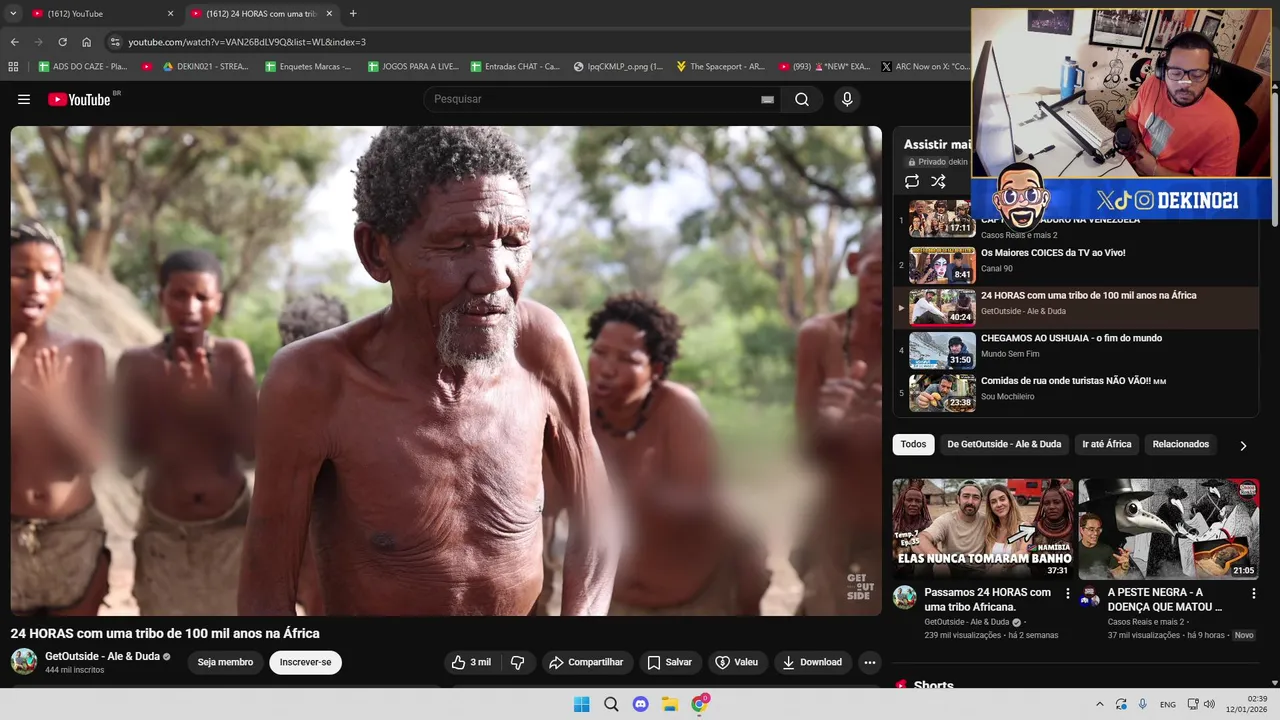
Task: Open GetOutside channel avatar under video
Action: (x=24, y=661)
